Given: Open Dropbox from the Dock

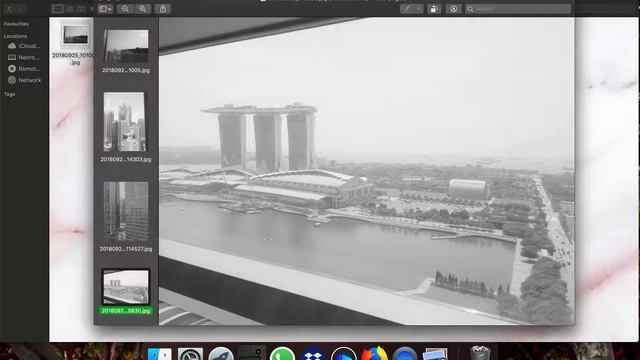Looking at the screenshot, I should click(313, 354).
